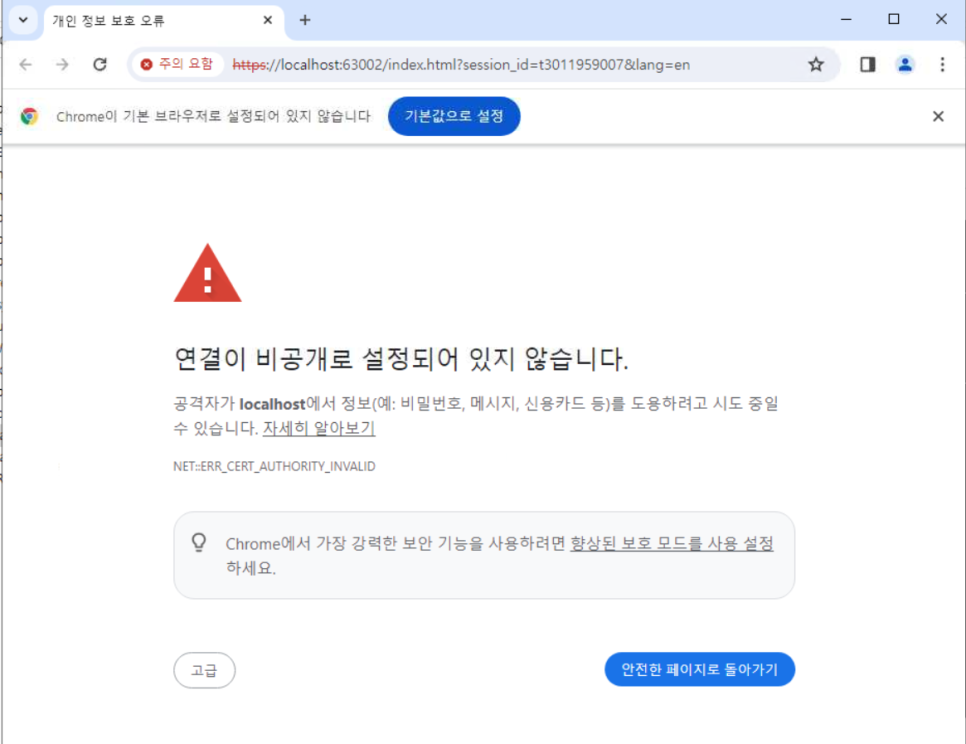966x744 pixels.
Task: Click '안전한 페이지로 돌아가기' button
Action: [x=699, y=669]
